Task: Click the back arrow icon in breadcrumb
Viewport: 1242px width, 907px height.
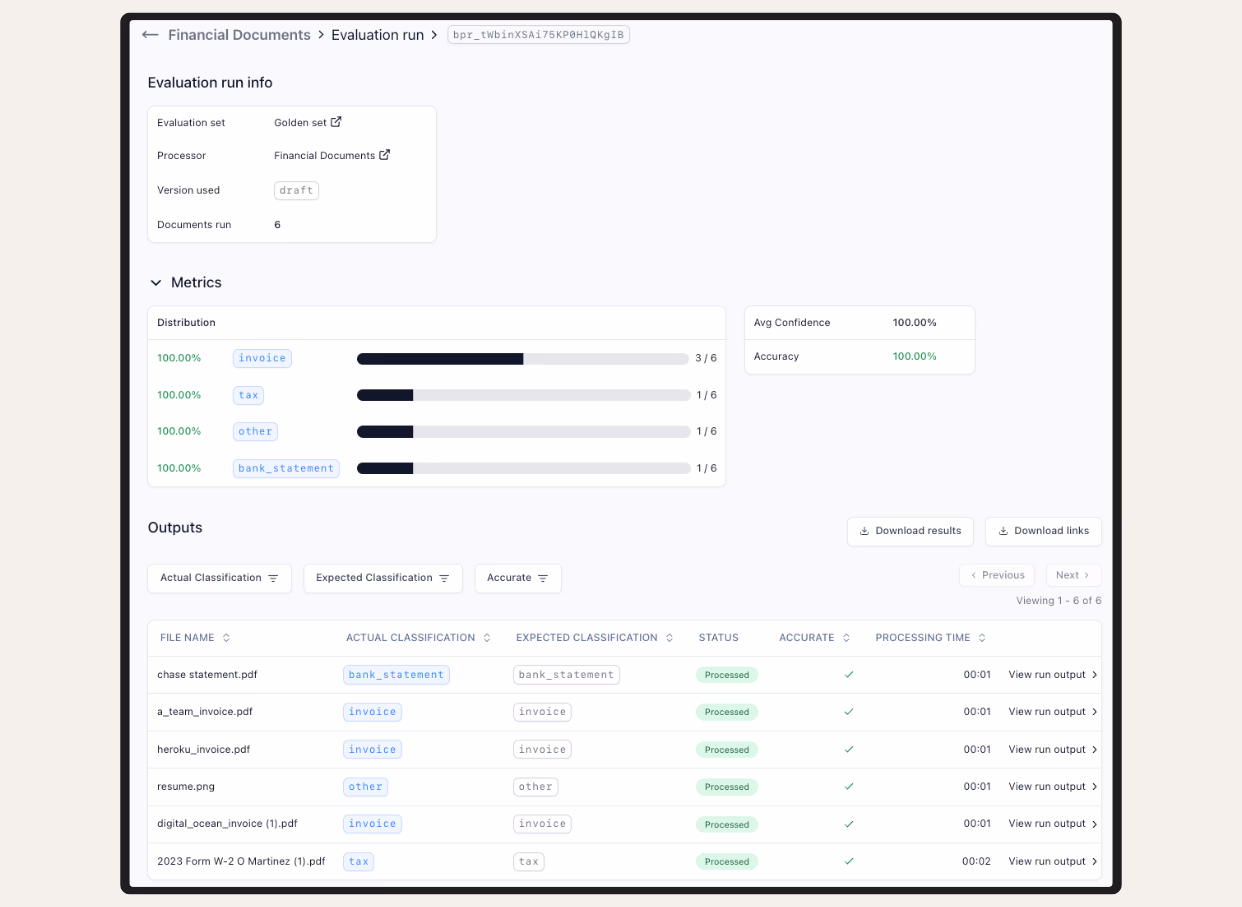Action: click(150, 35)
